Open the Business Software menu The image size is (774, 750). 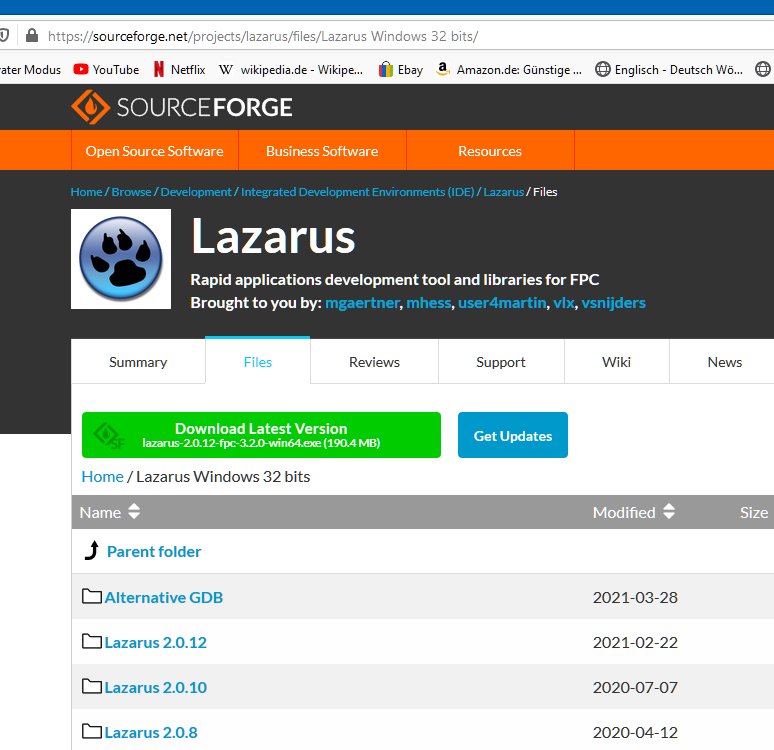pyautogui.click(x=322, y=151)
